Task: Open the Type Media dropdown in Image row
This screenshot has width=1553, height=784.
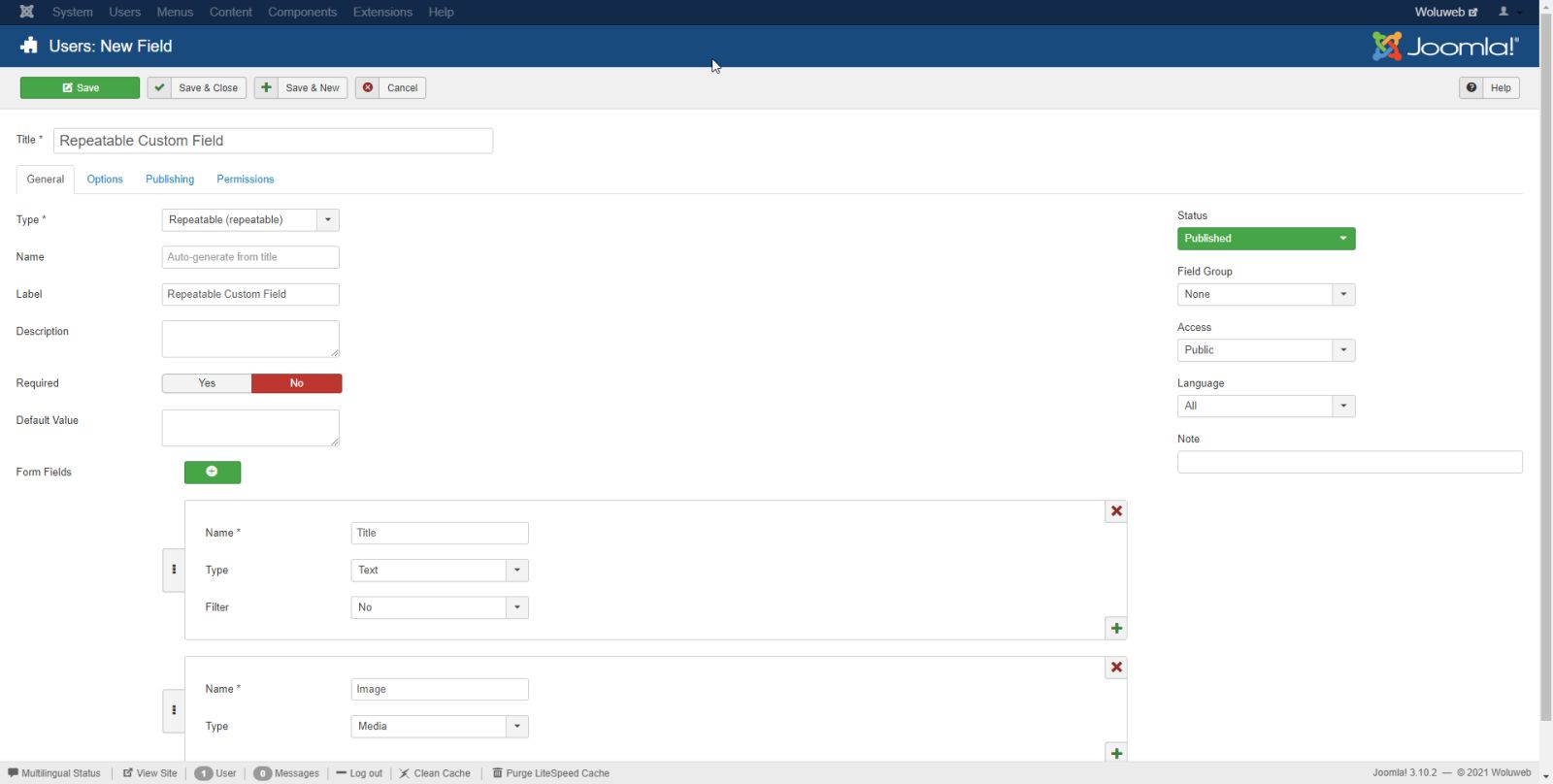Action: (440, 727)
